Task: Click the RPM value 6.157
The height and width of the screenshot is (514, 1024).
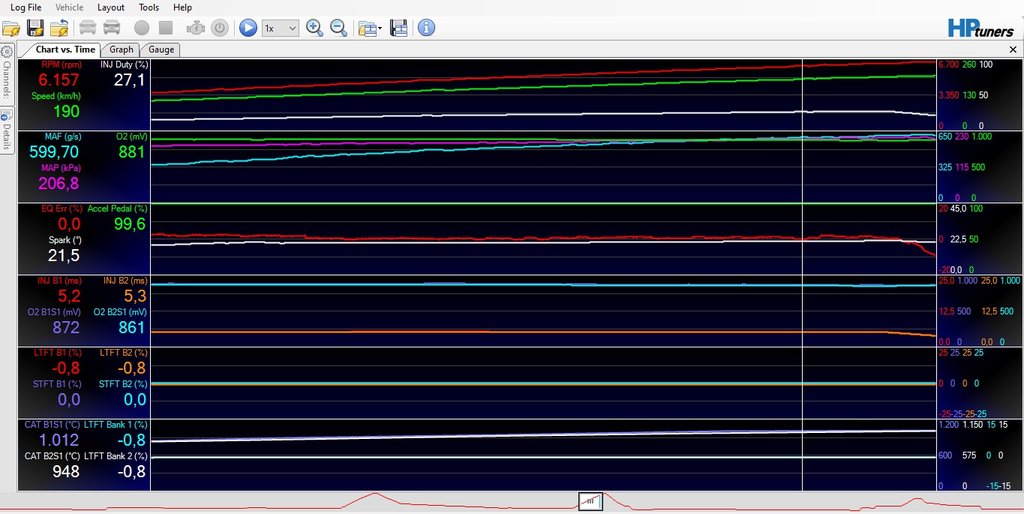Action: pos(59,80)
